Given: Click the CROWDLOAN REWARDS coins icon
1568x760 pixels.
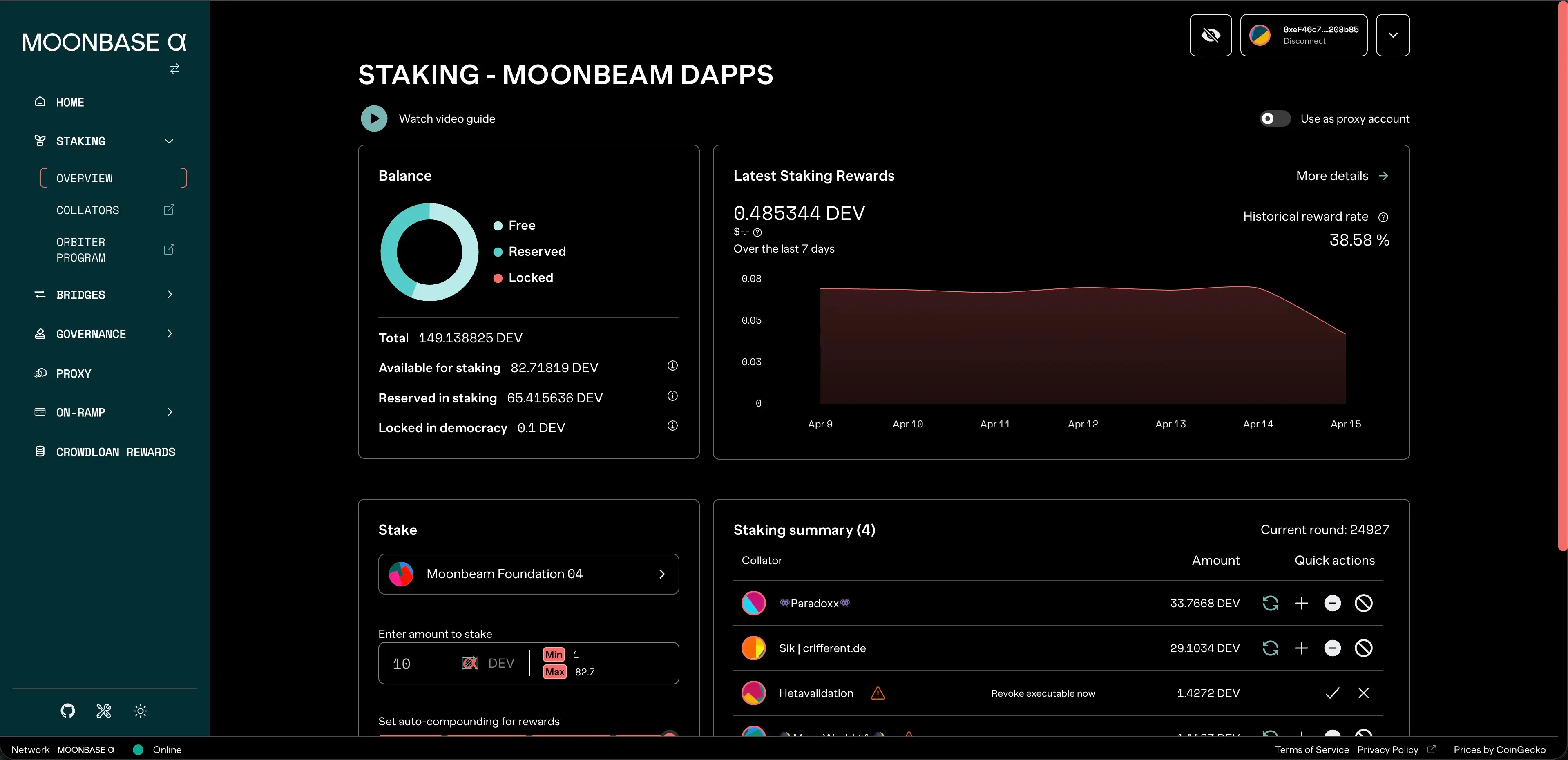Looking at the screenshot, I should (40, 451).
